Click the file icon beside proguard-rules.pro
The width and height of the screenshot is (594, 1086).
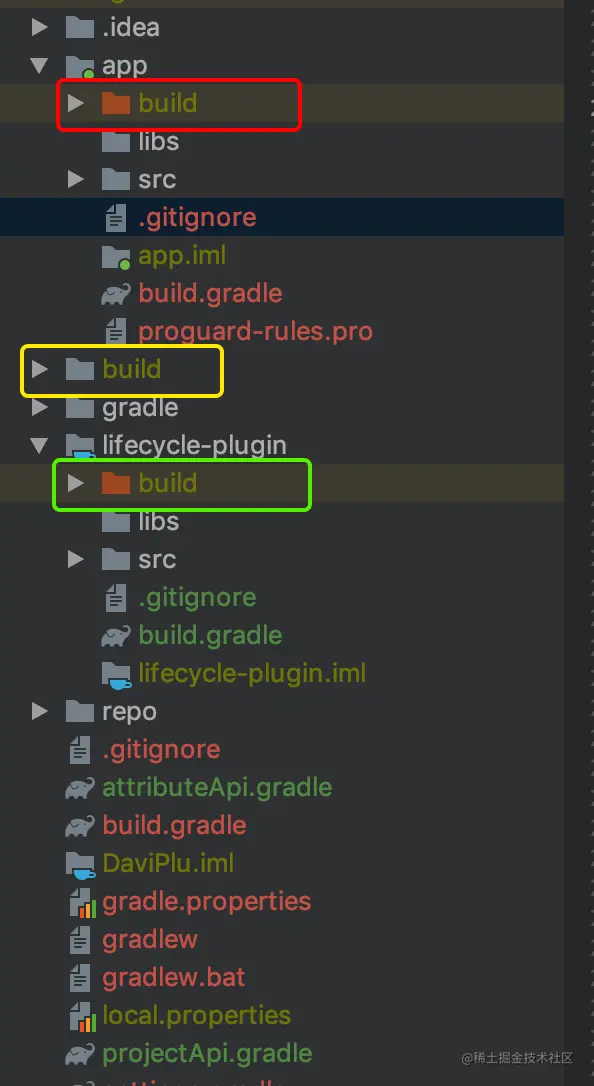[115, 331]
